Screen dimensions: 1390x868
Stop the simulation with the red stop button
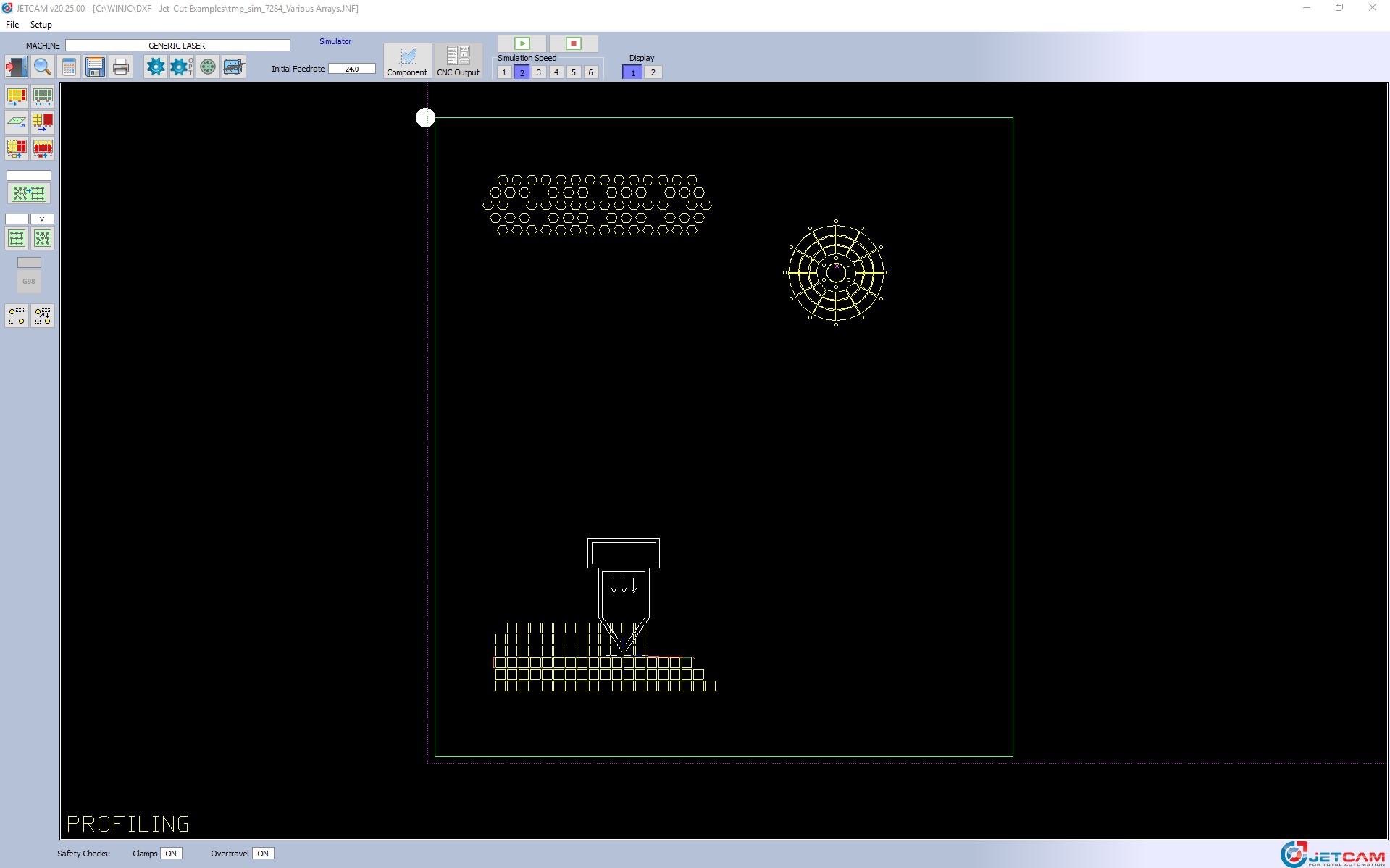573,43
